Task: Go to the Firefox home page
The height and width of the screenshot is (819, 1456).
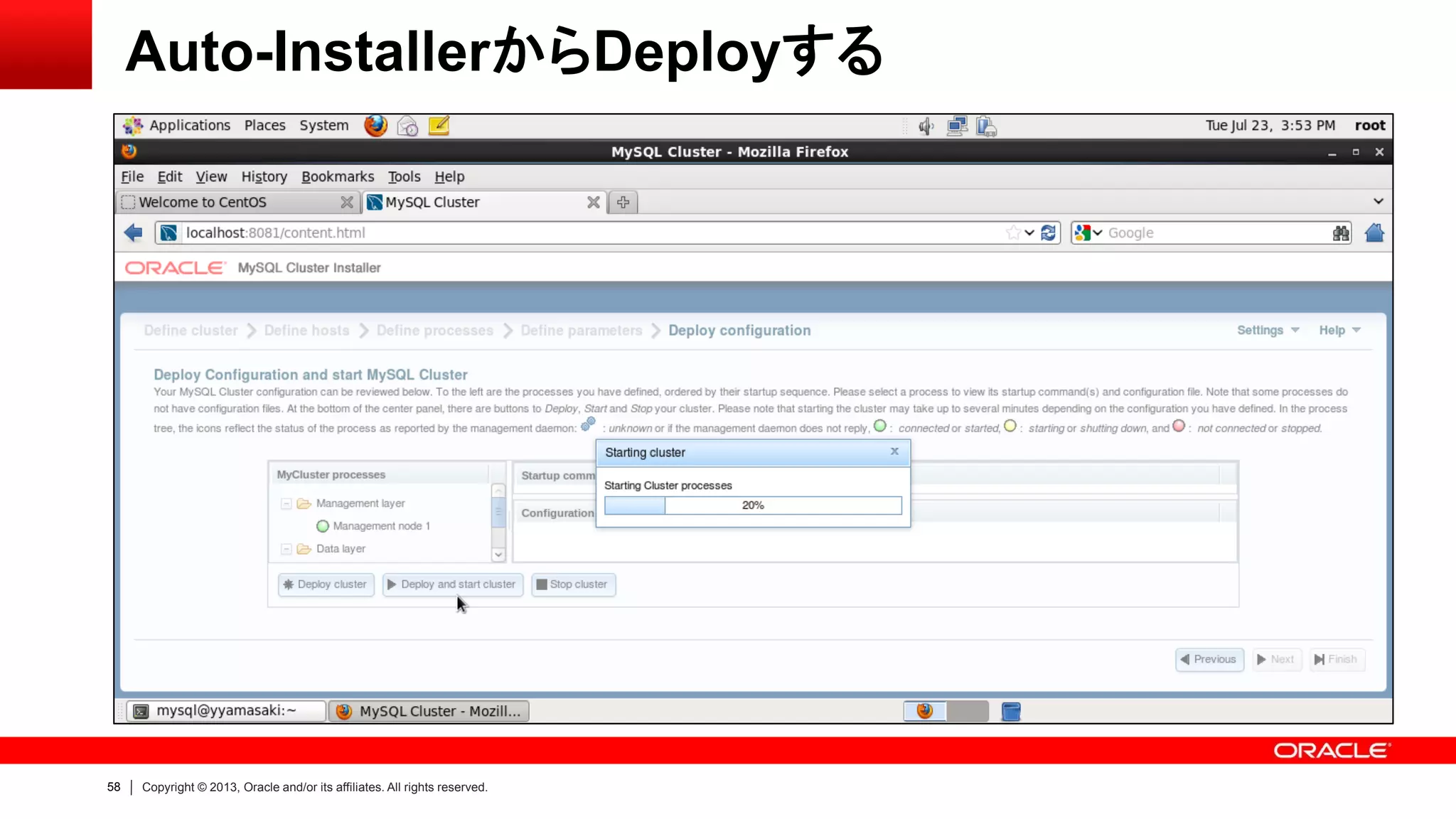Action: tap(1374, 232)
